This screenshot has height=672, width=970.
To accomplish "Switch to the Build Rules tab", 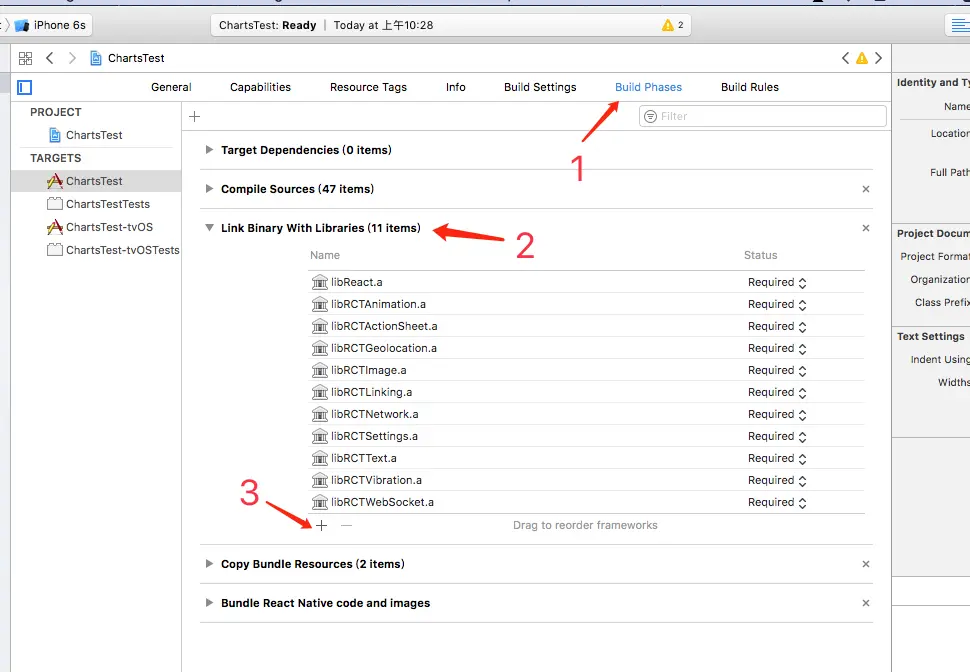I will [x=750, y=87].
